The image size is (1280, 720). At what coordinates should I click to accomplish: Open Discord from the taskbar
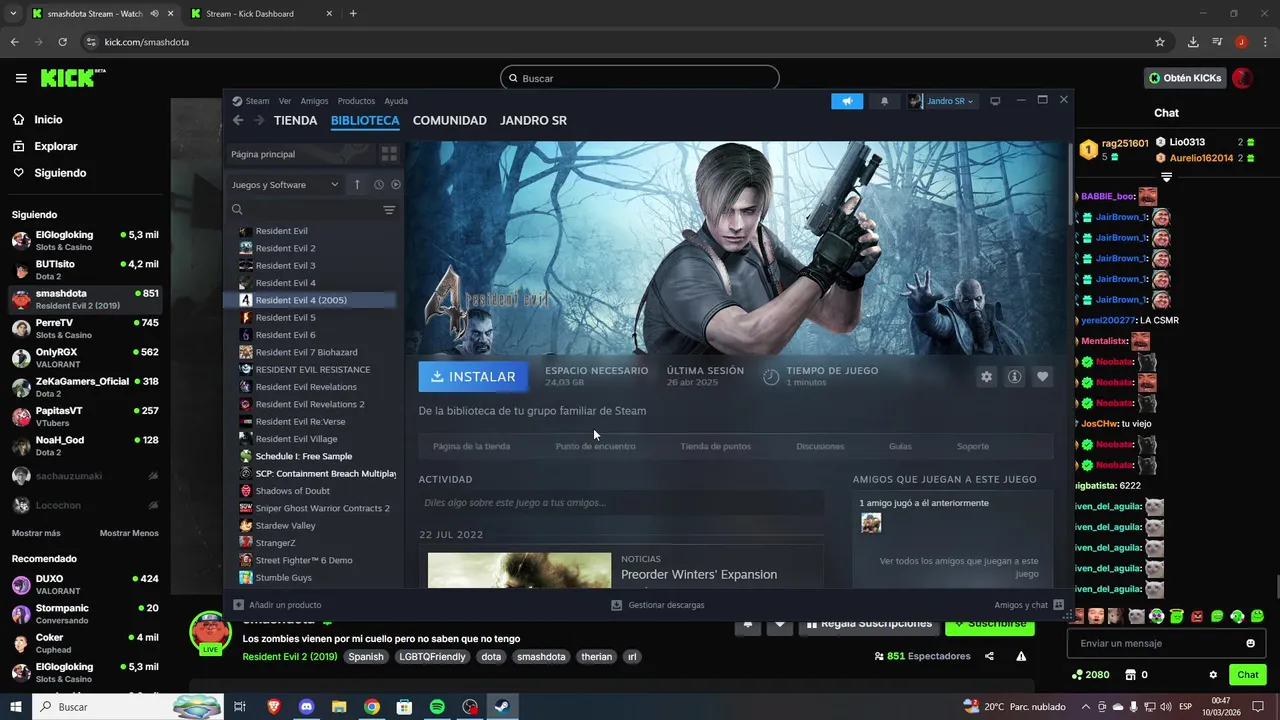pyautogui.click(x=306, y=707)
